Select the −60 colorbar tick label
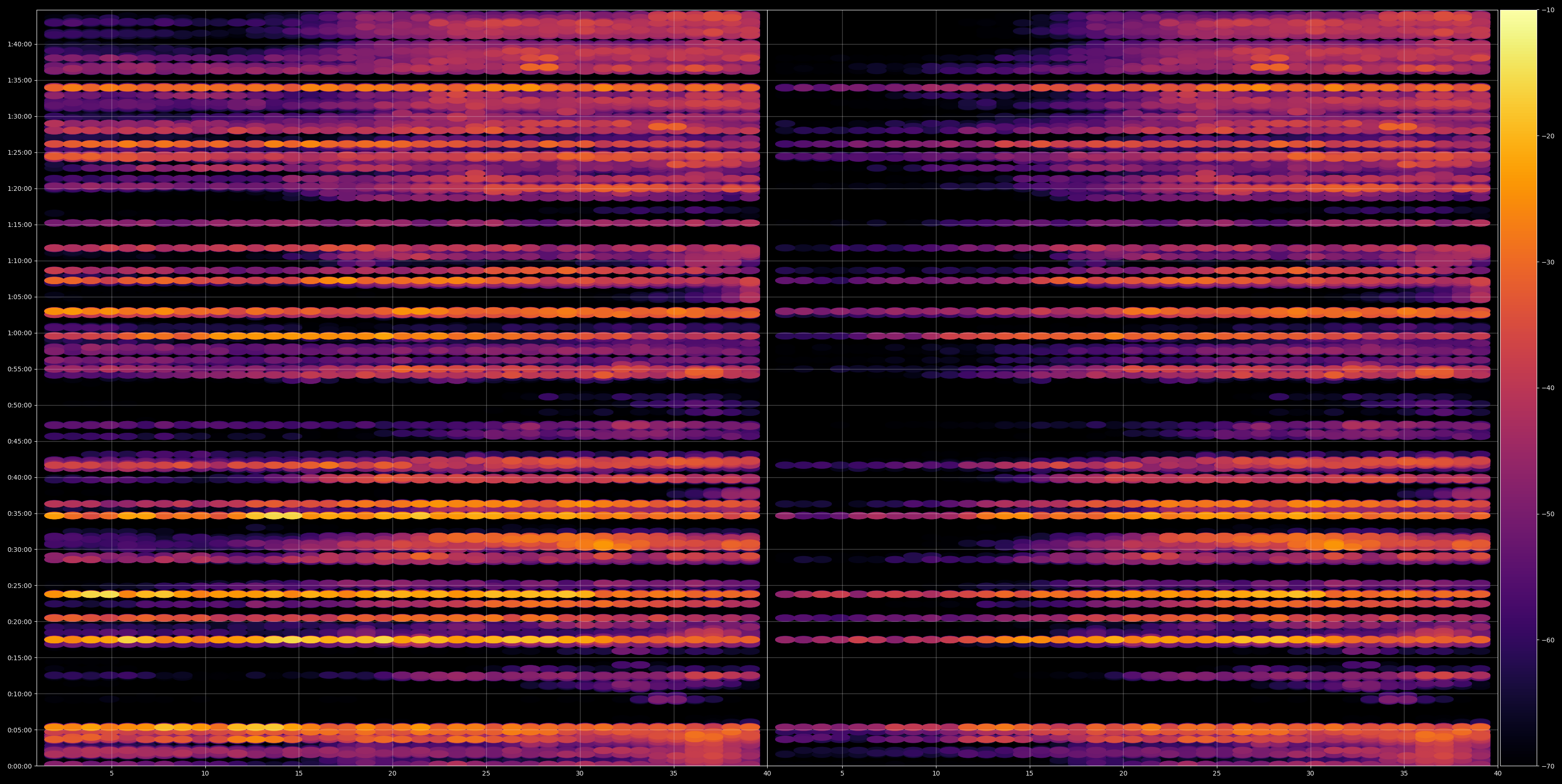The height and width of the screenshot is (784, 1562). 1547,641
